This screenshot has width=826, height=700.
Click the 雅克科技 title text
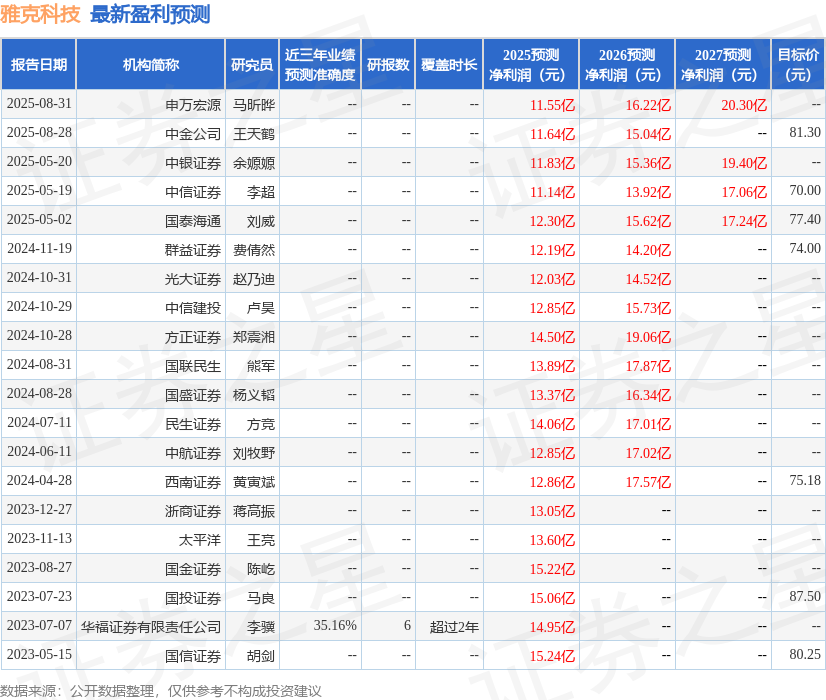pos(40,14)
